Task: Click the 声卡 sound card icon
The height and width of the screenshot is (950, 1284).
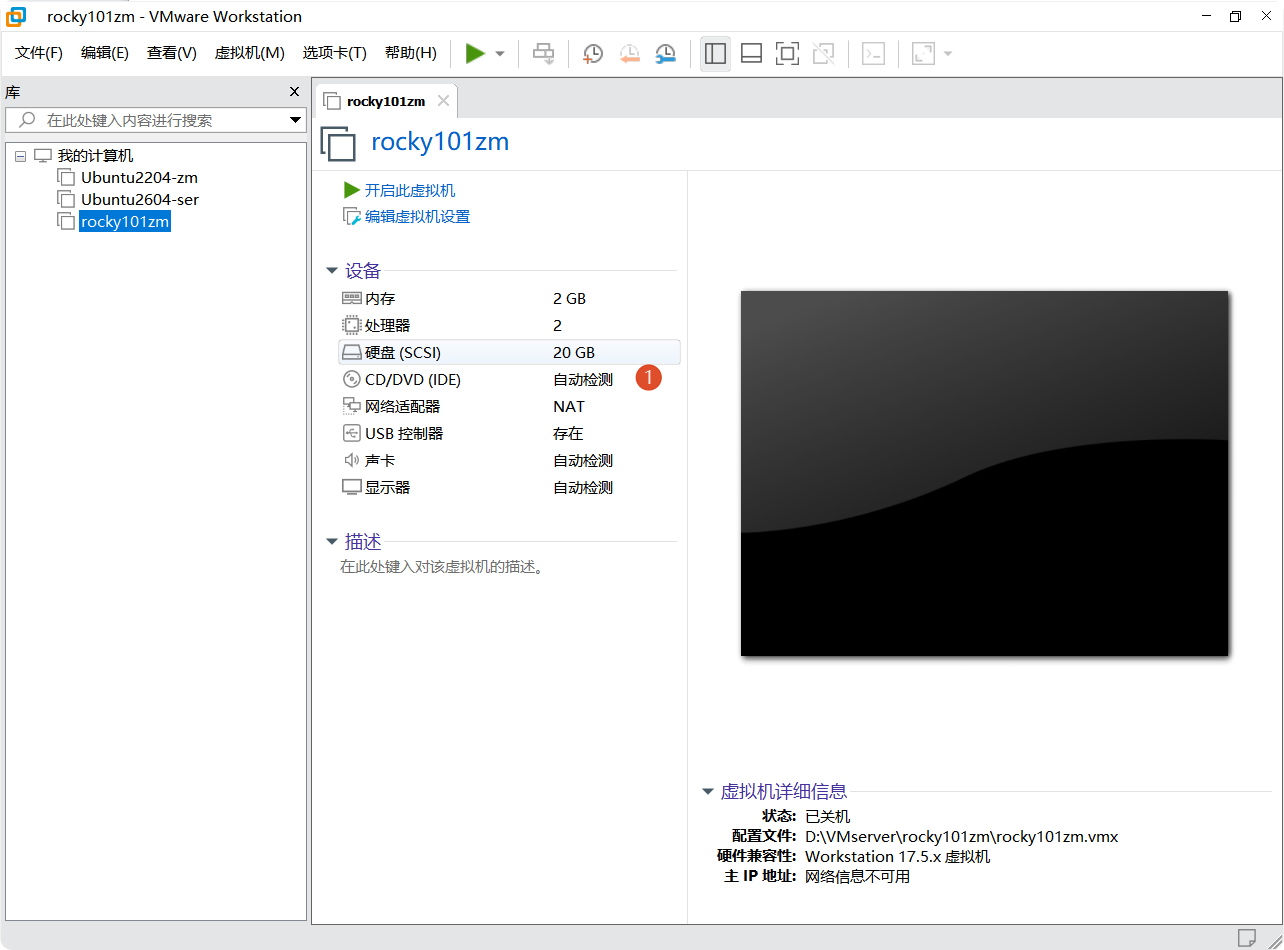Action: tap(351, 460)
